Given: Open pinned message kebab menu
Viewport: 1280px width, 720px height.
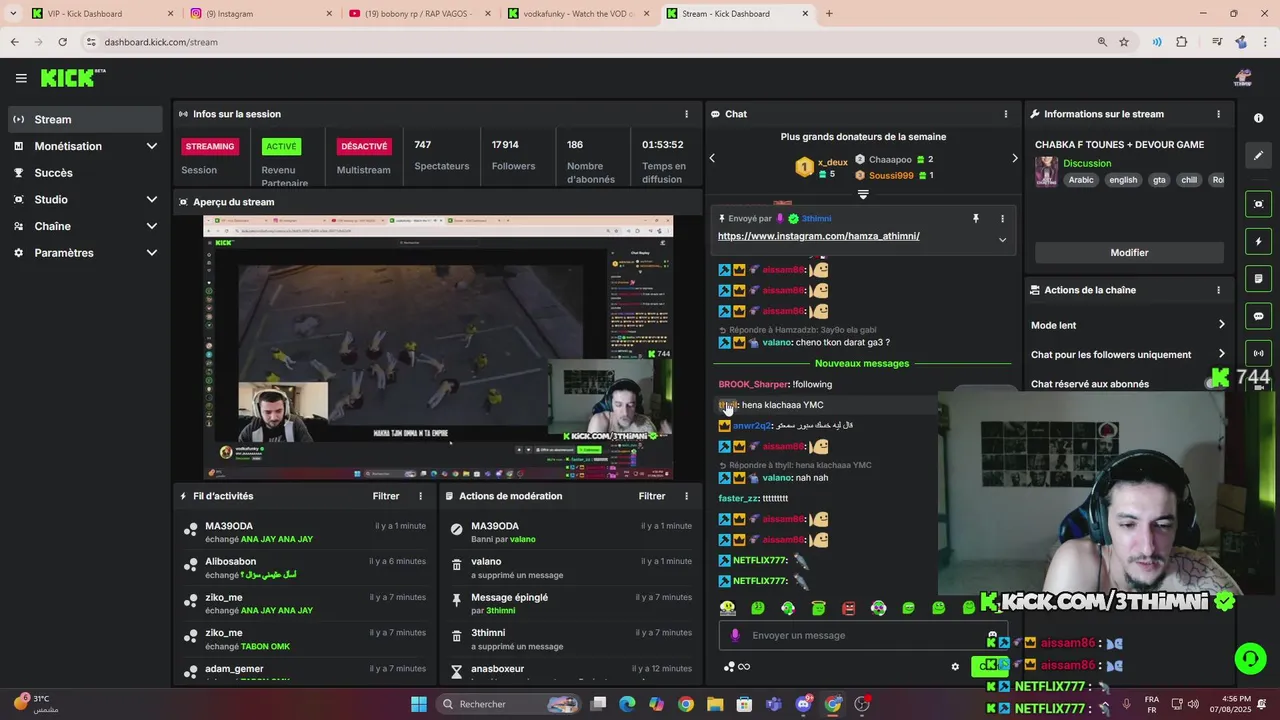Looking at the screenshot, I should (1002, 218).
